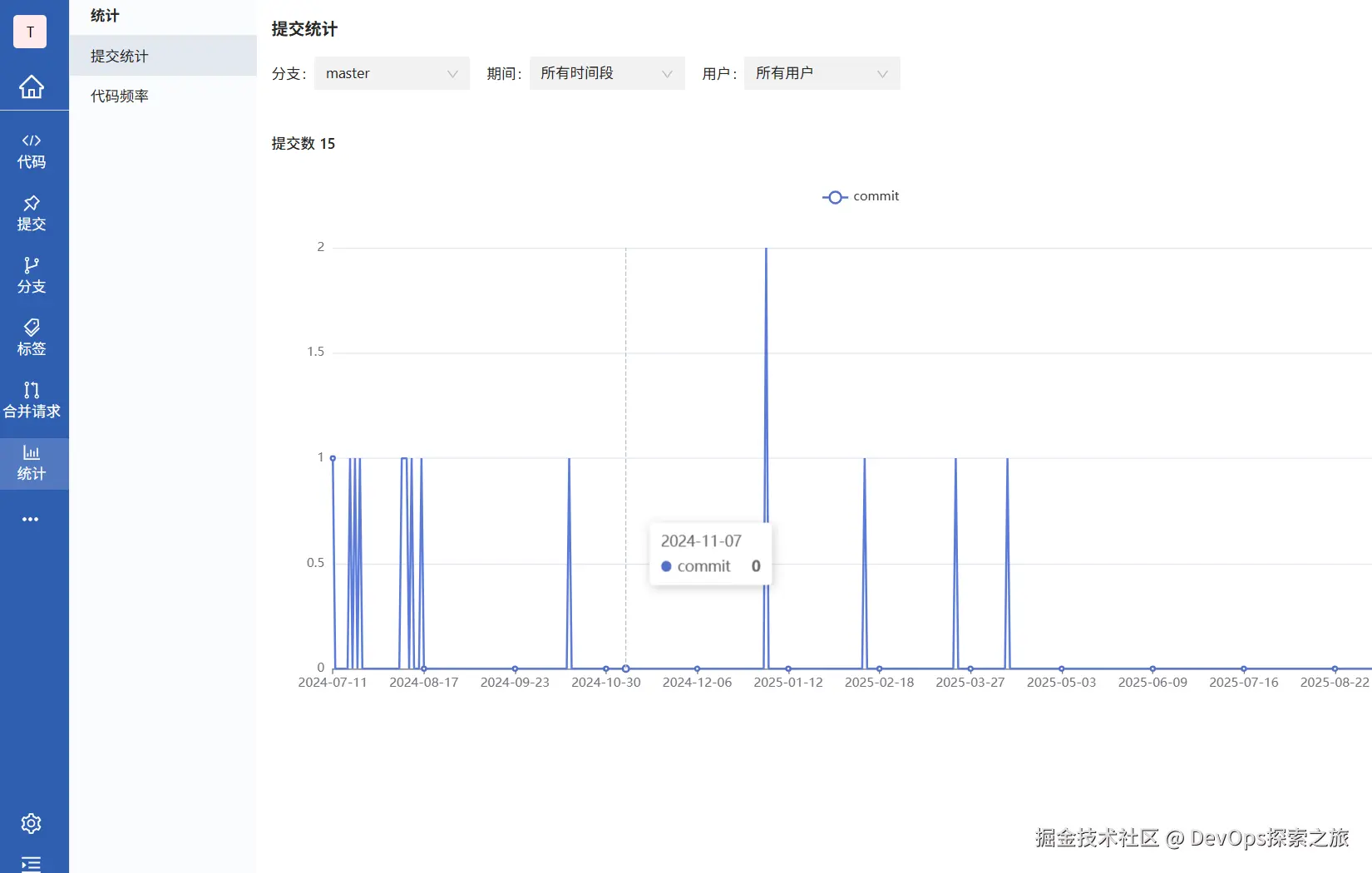The height and width of the screenshot is (873, 1372).
Task: Click the 2025-01-12 axis date label
Action: point(788,683)
